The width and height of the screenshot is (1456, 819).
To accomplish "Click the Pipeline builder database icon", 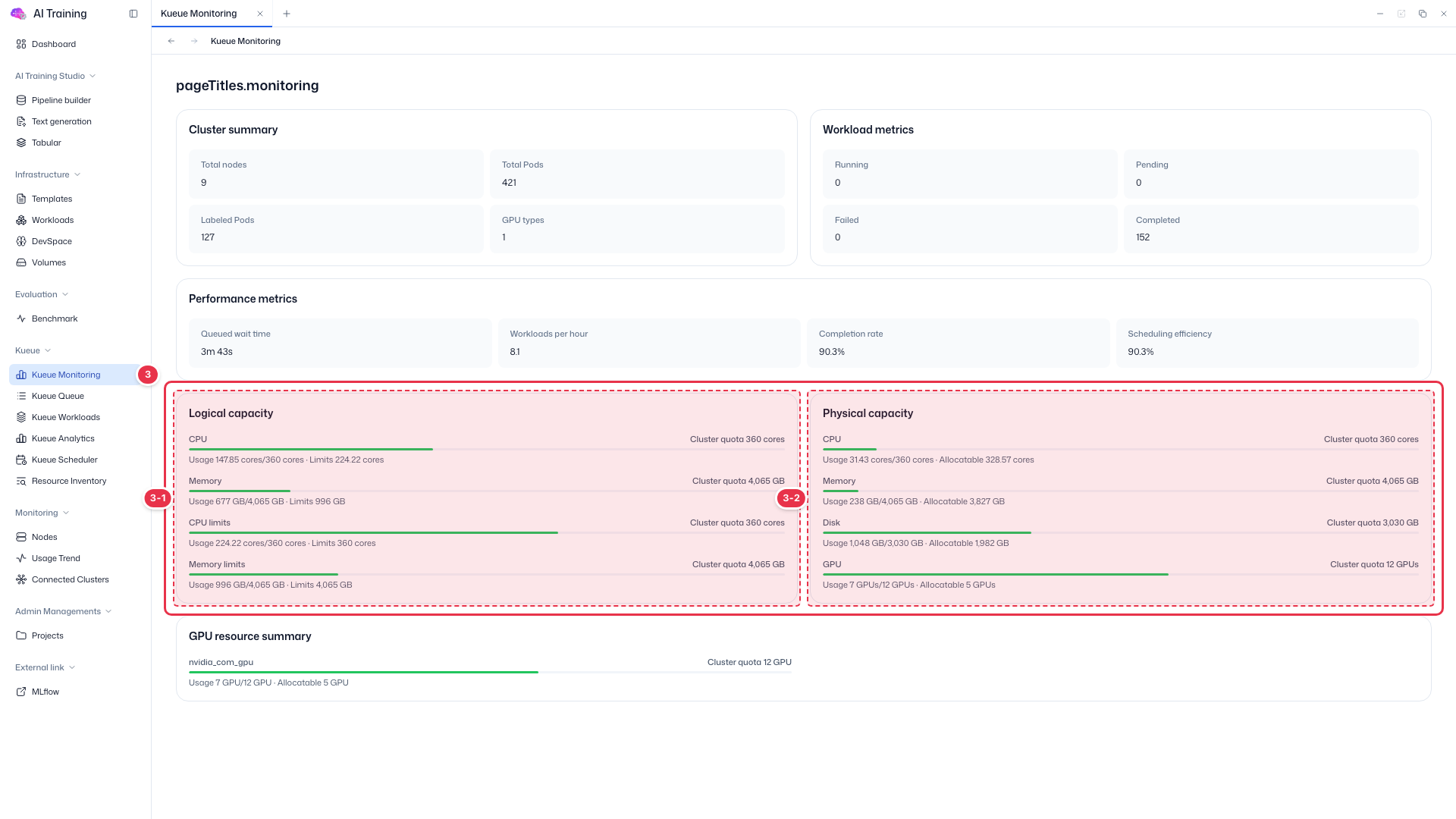I will click(21, 100).
